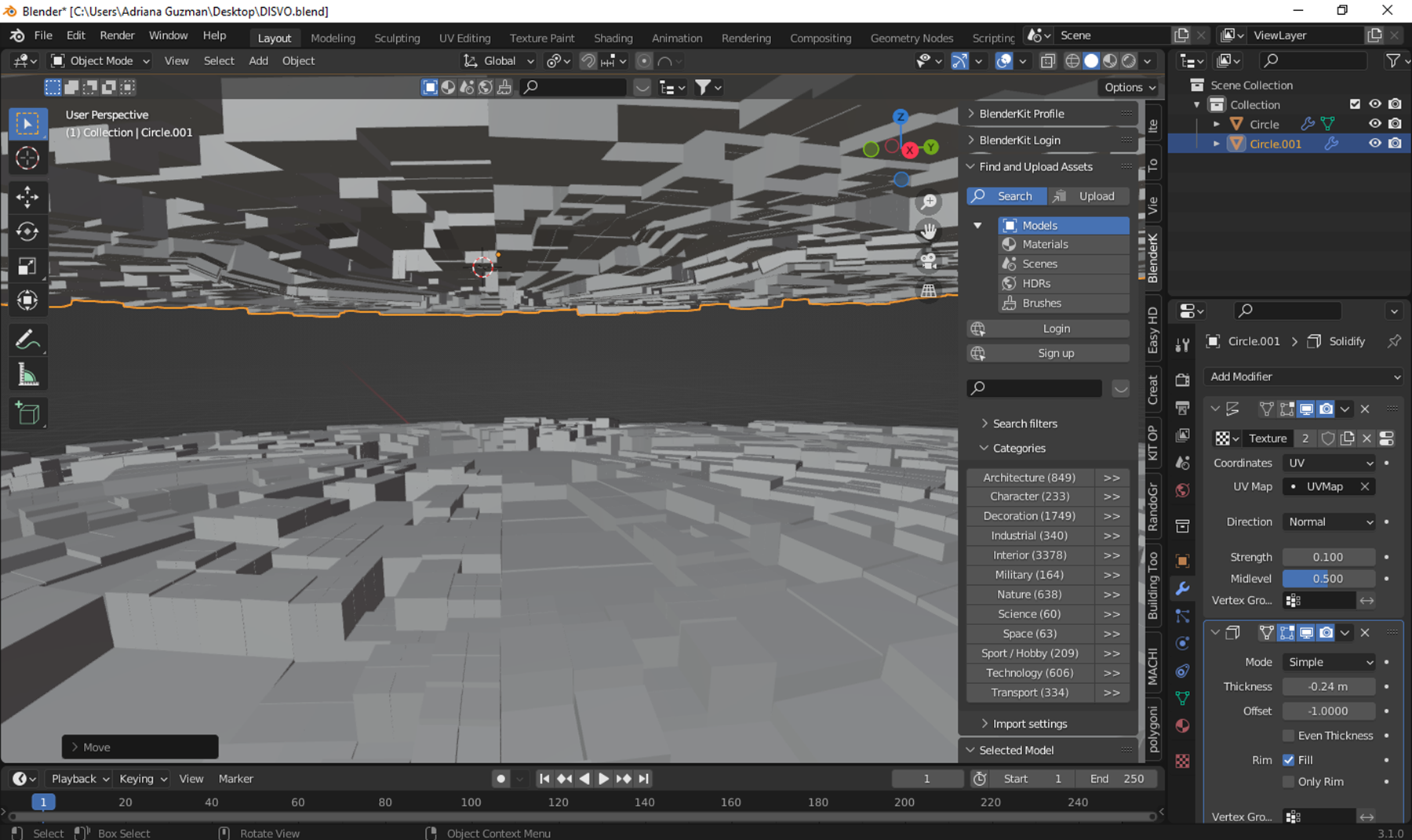Select rendered viewport shading mode
The width and height of the screenshot is (1412, 840).
[x=1128, y=61]
